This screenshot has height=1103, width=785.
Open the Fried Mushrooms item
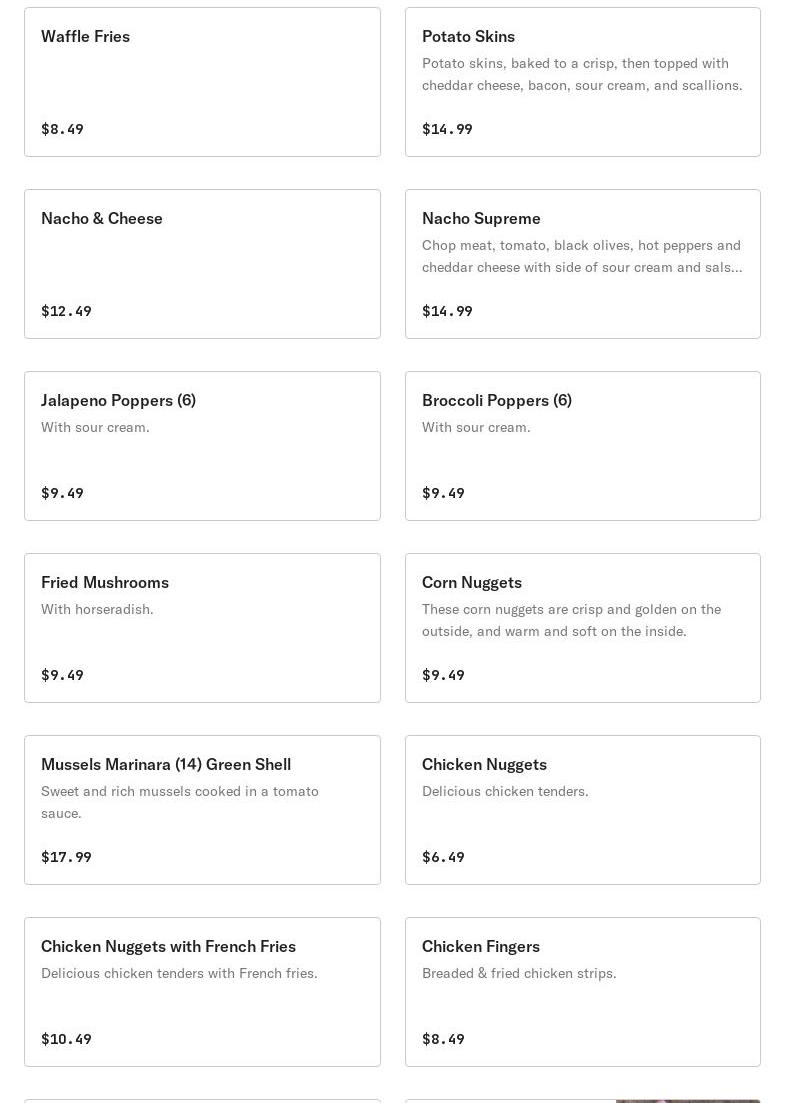coord(202,628)
